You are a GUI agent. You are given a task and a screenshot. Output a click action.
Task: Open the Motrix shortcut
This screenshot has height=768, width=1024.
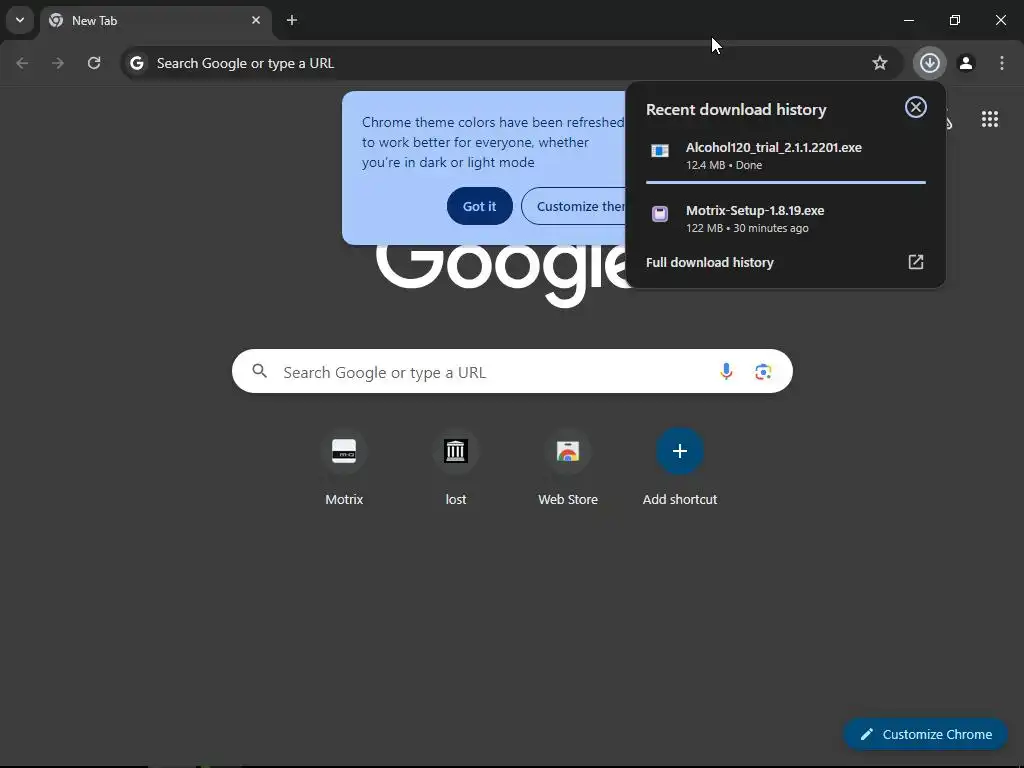tap(344, 466)
